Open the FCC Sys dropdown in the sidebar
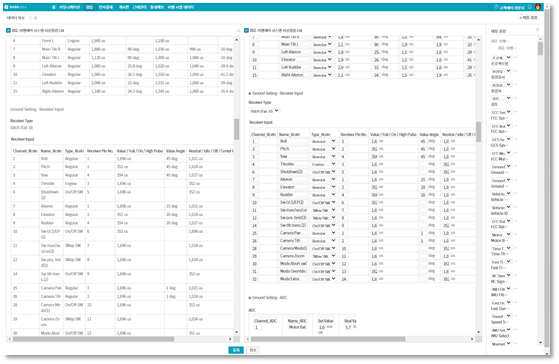 [x=502, y=112]
